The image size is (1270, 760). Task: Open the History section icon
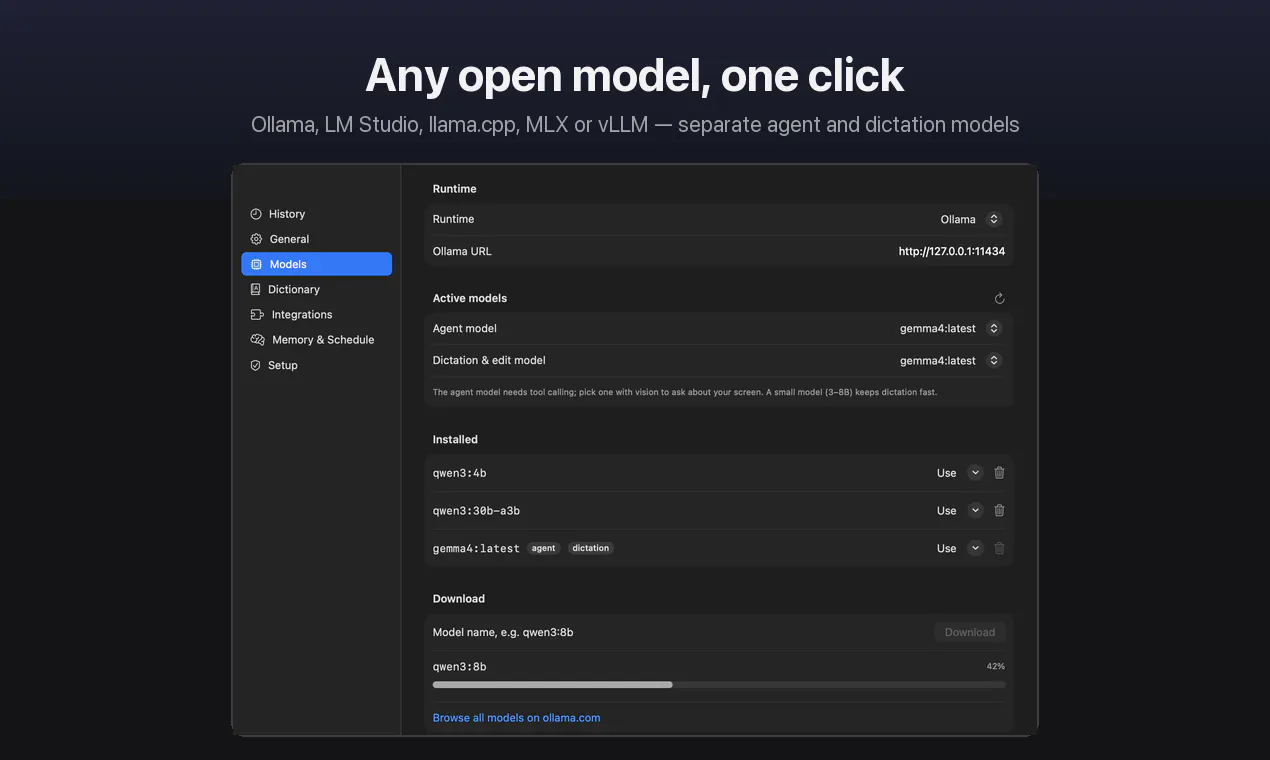pos(256,214)
